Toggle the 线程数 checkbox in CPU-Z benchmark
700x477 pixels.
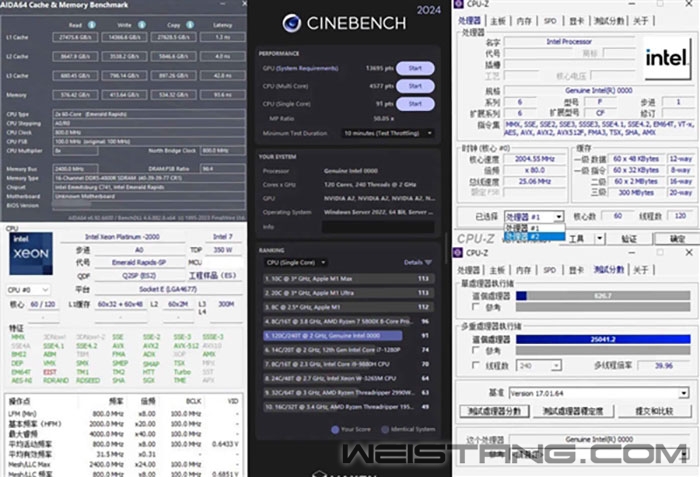coord(476,366)
